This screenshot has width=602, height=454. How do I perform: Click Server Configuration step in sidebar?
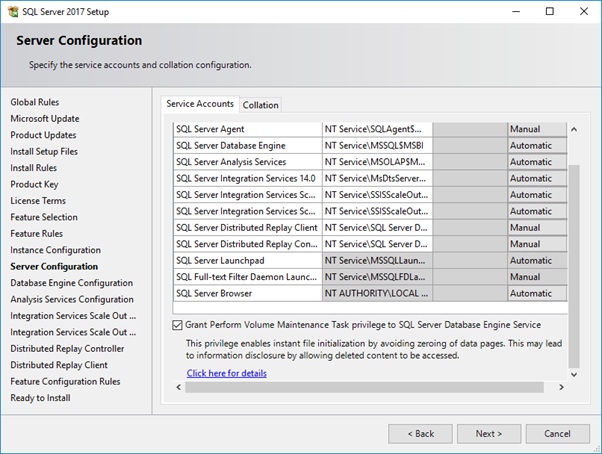point(54,266)
